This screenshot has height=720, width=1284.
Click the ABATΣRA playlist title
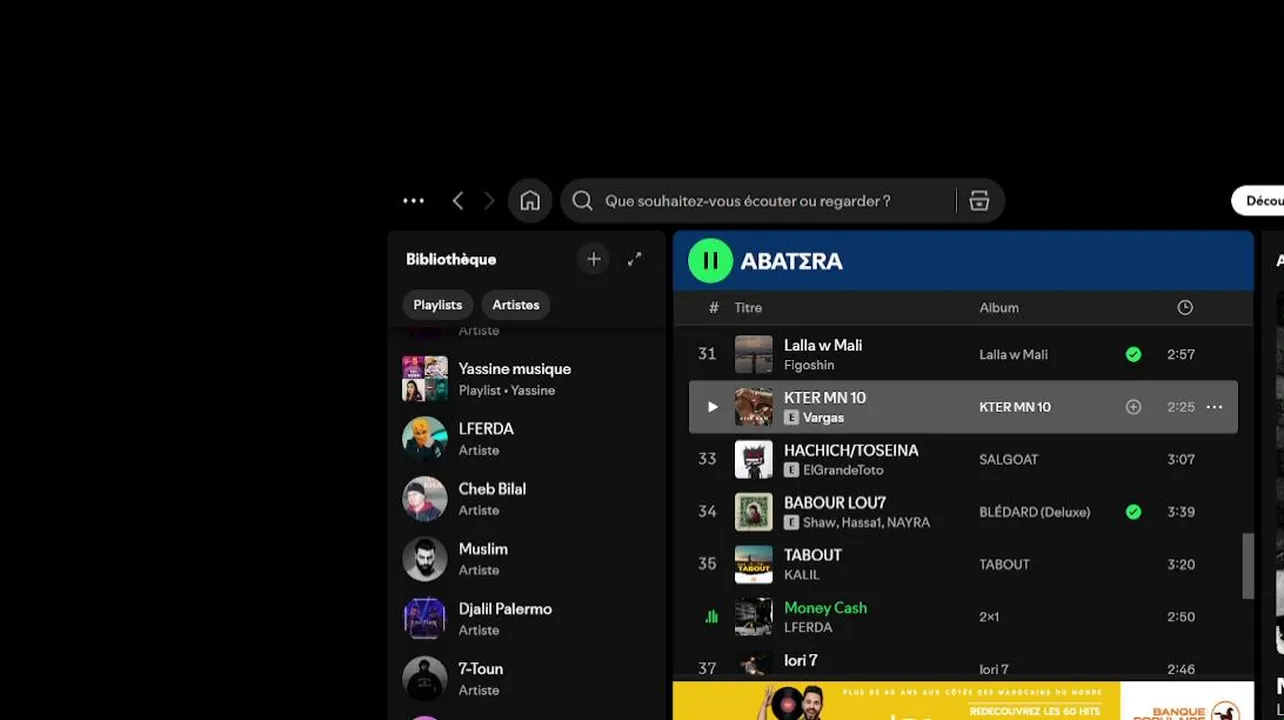(x=791, y=261)
